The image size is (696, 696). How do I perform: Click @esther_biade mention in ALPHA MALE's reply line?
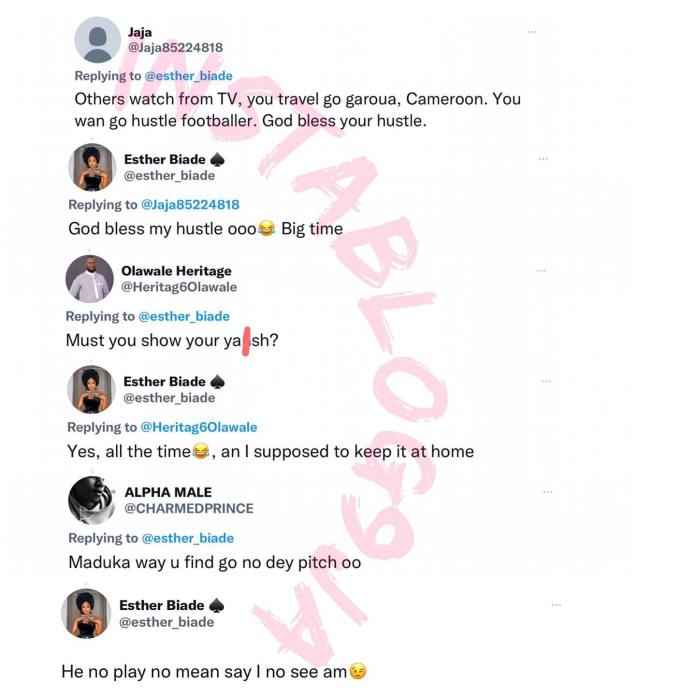[188, 538]
